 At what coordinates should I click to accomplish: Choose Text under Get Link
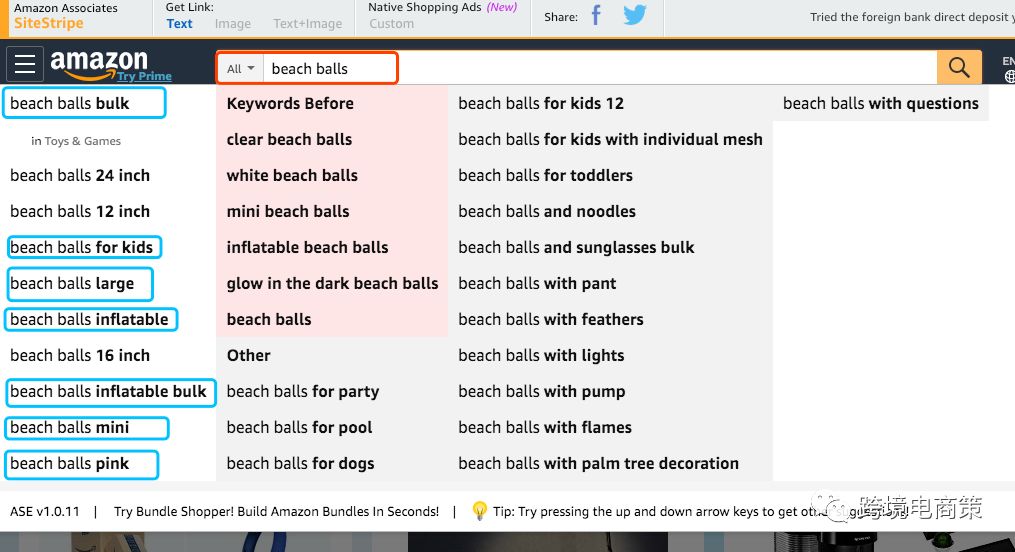click(179, 24)
